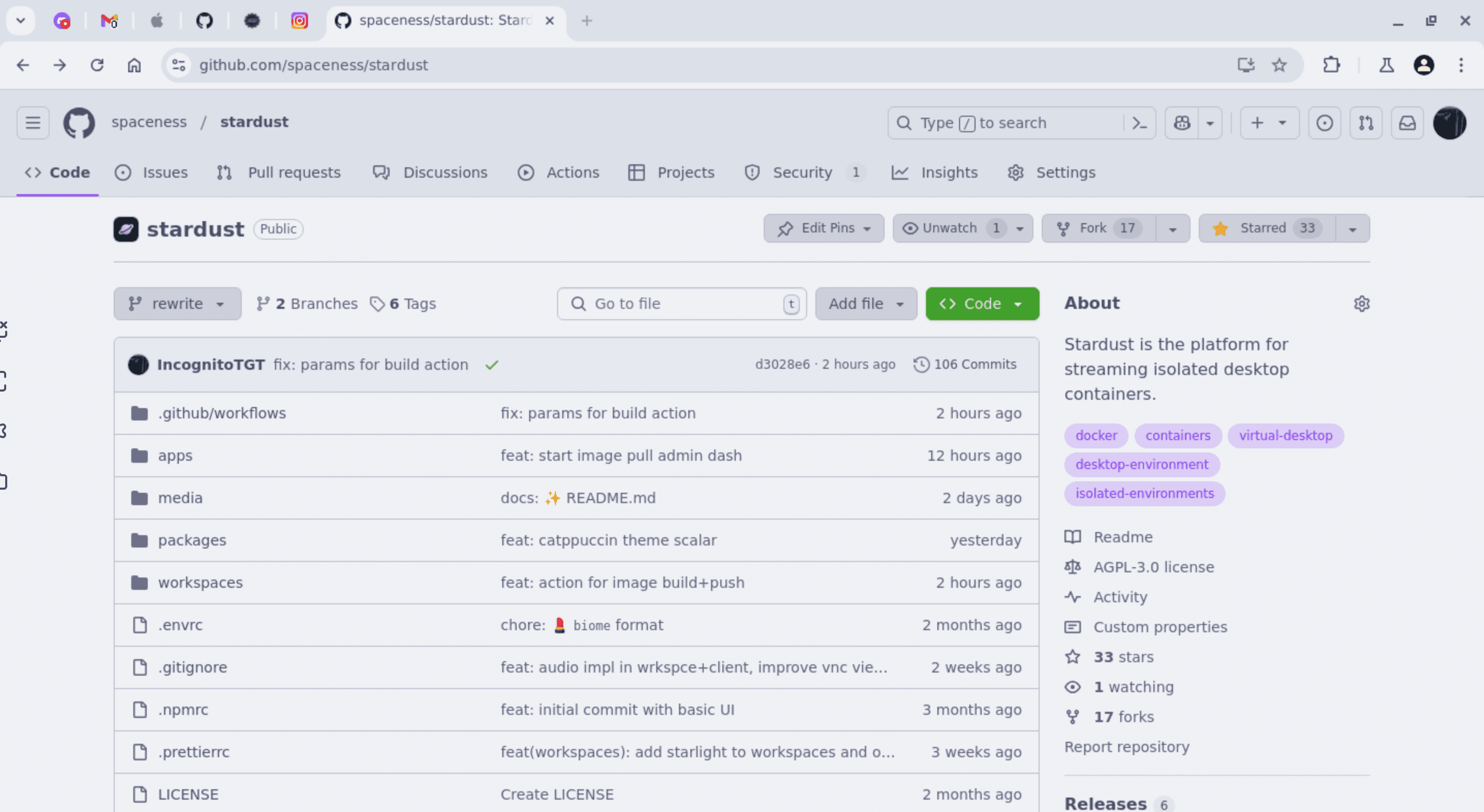
Task: Click the Type / to search box
Action: [x=1006, y=122]
